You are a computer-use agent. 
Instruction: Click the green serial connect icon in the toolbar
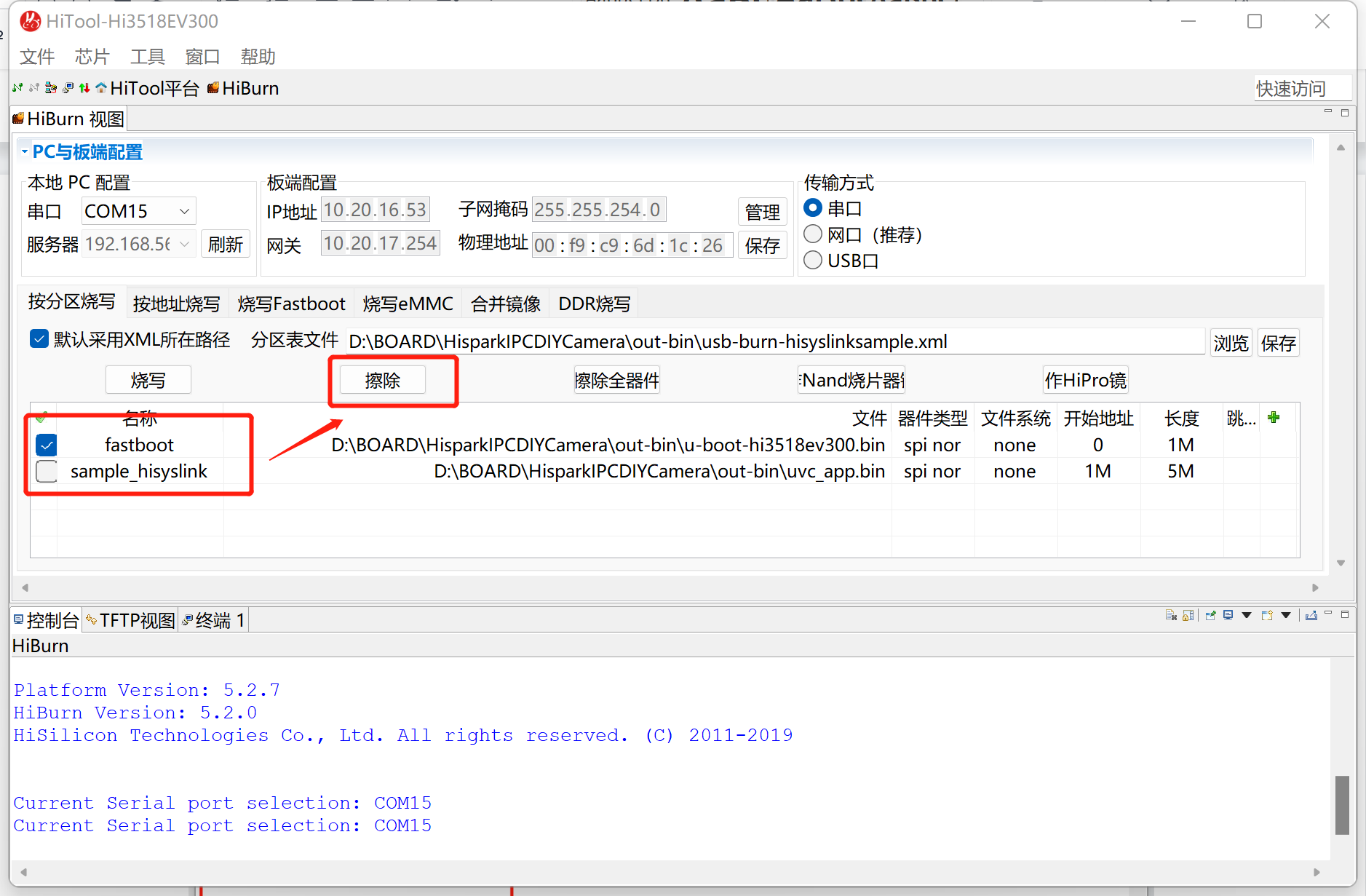click(17, 88)
